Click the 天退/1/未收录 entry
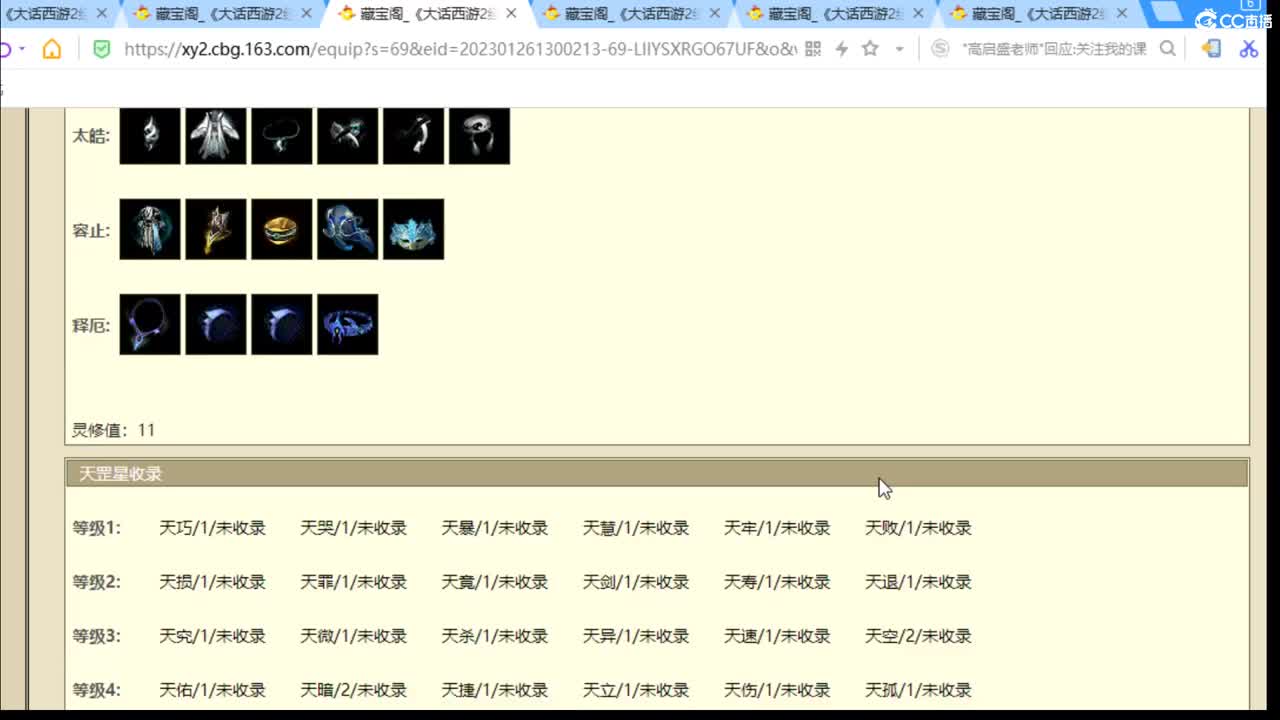 tap(918, 582)
